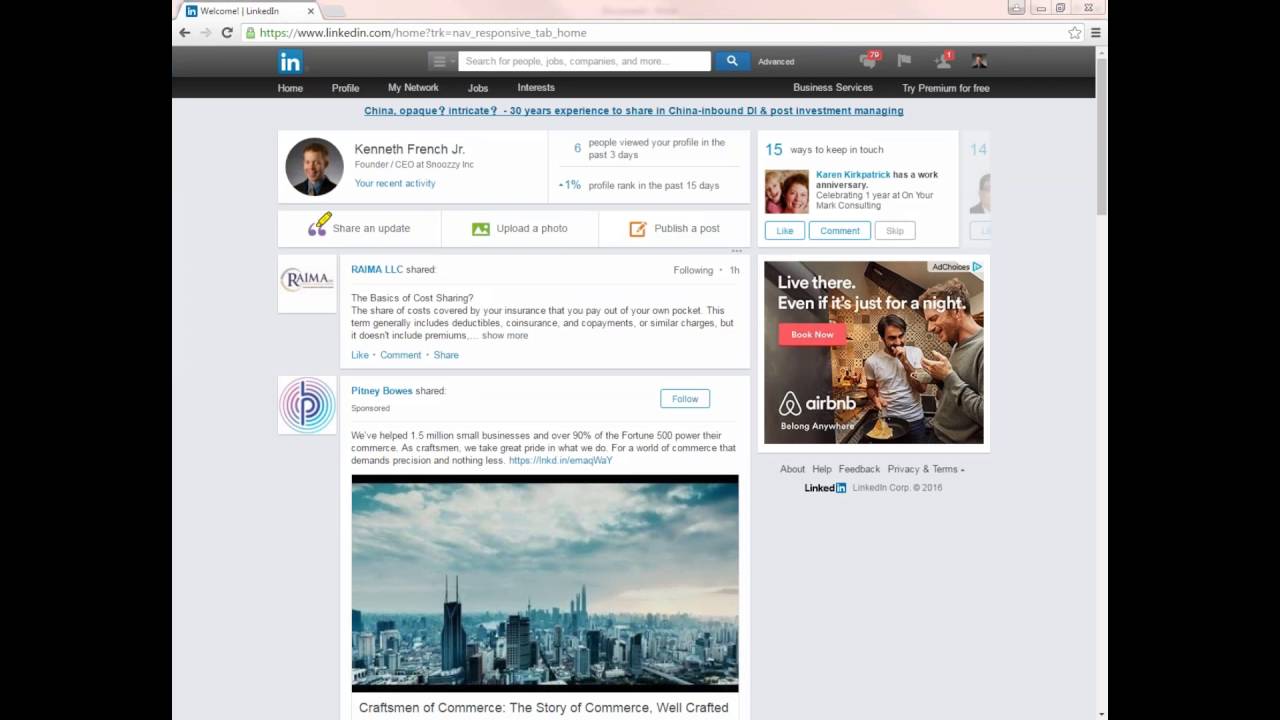This screenshot has width=1280, height=720.
Task: Reload the page with refresh icon
Action: click(227, 33)
